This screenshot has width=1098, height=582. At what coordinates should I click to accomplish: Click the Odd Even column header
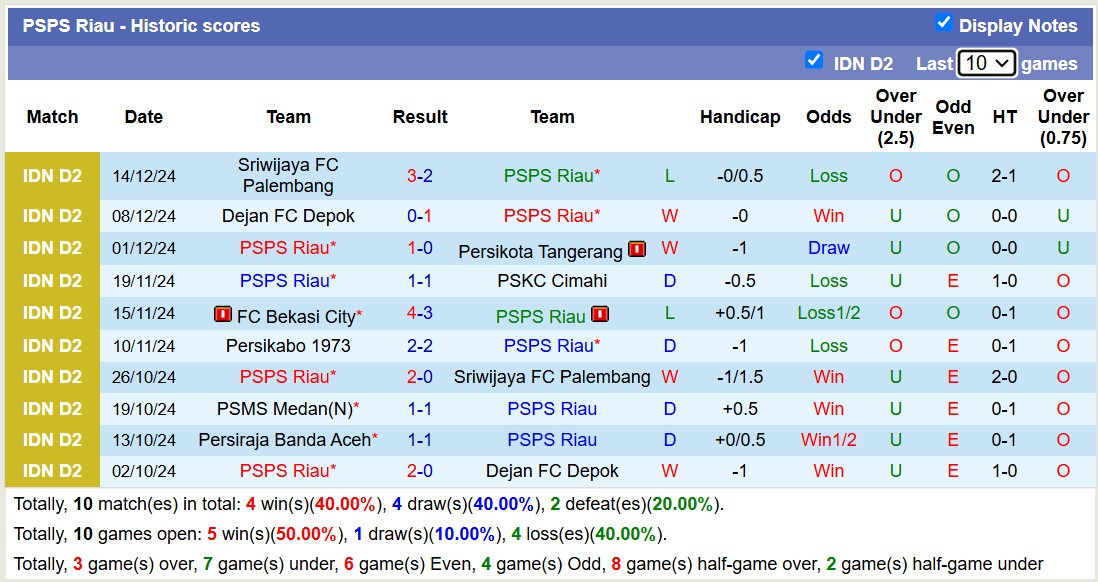coord(953,117)
